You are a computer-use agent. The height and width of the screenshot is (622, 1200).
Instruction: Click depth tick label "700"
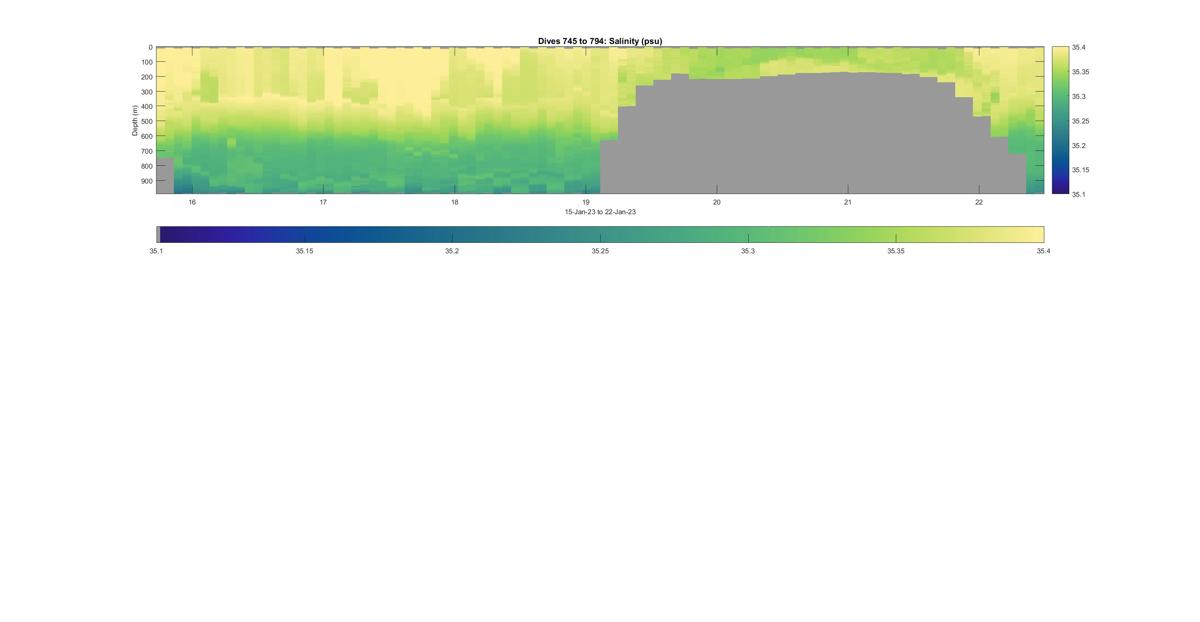point(146,151)
